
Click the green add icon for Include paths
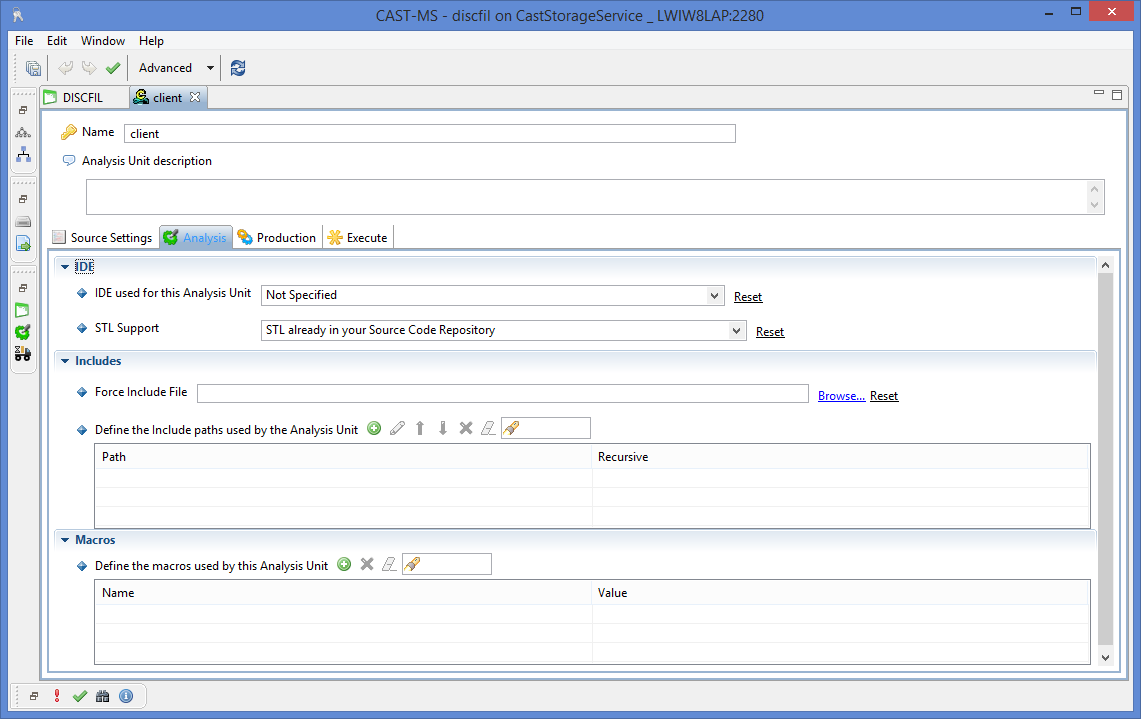click(x=374, y=428)
